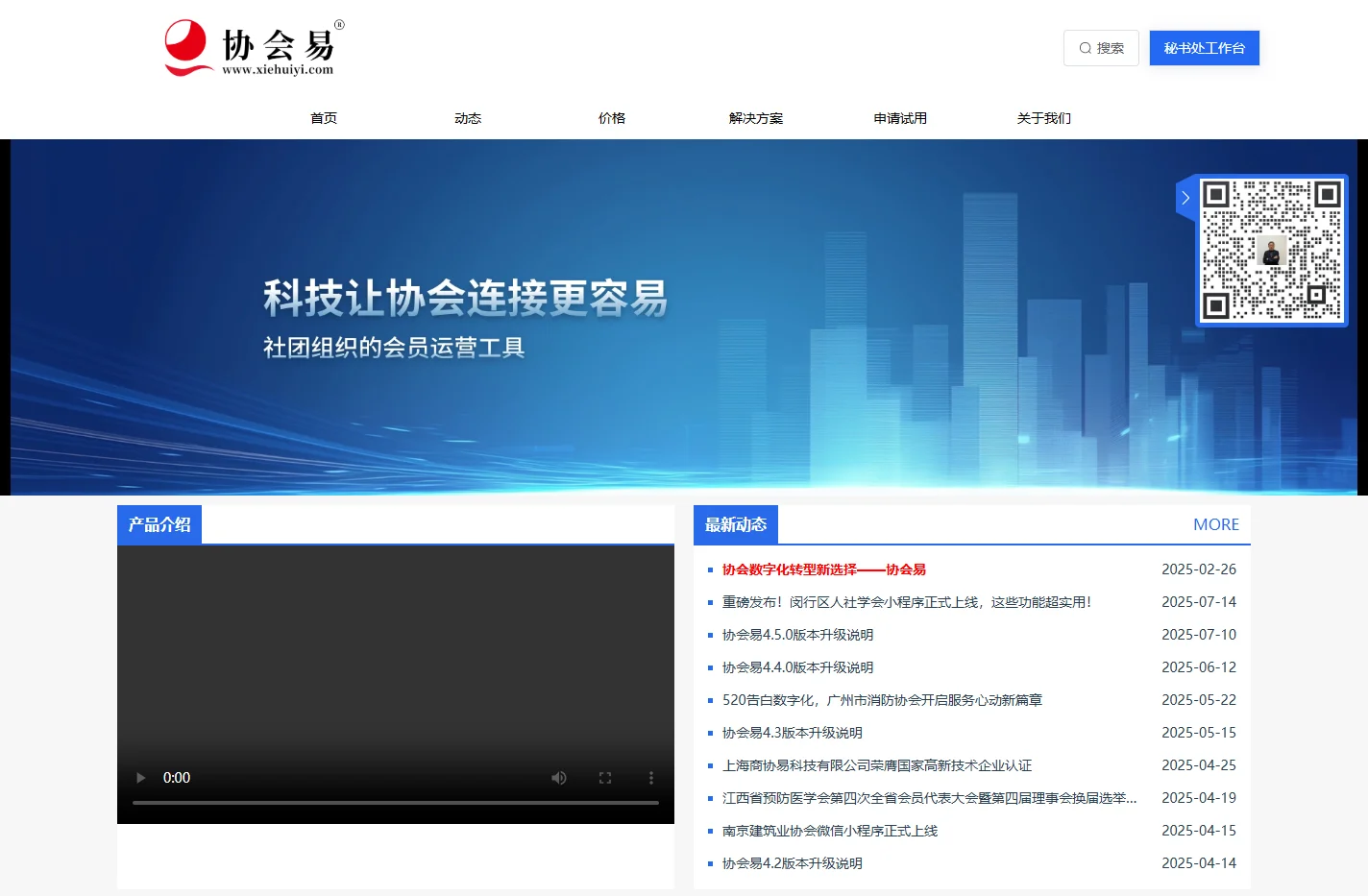
Task: Click date 2025-06-12
Action: tap(1199, 667)
